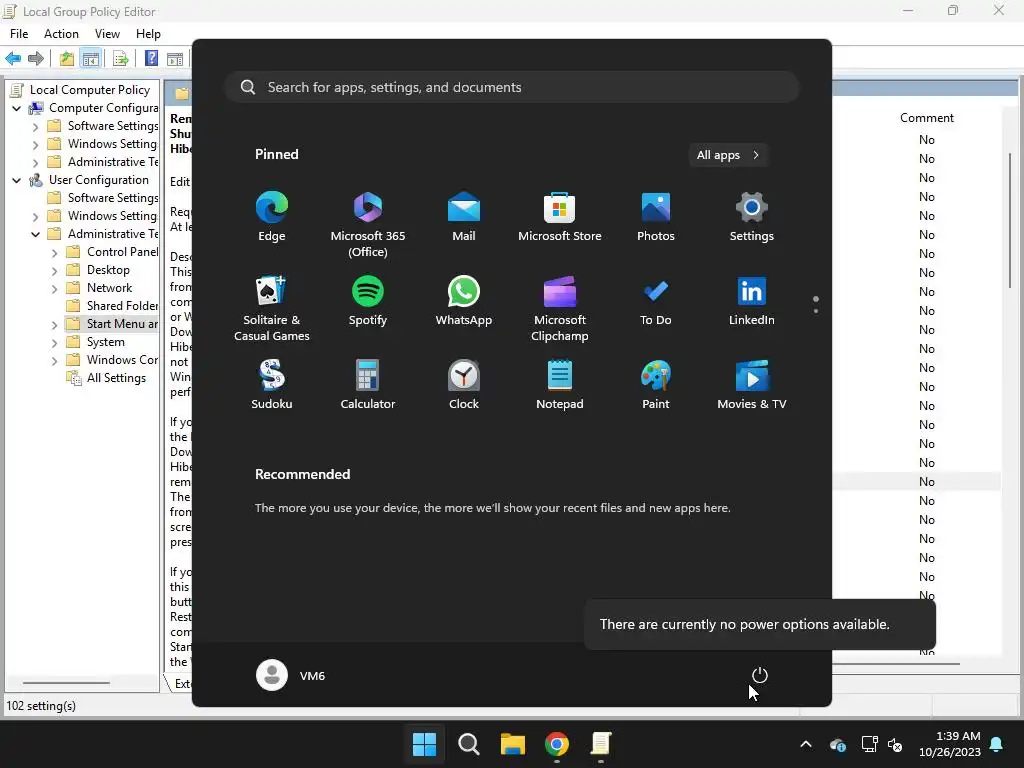This screenshot has width=1024, height=768.
Task: Collapse the User Configuration node
Action: click(17, 180)
